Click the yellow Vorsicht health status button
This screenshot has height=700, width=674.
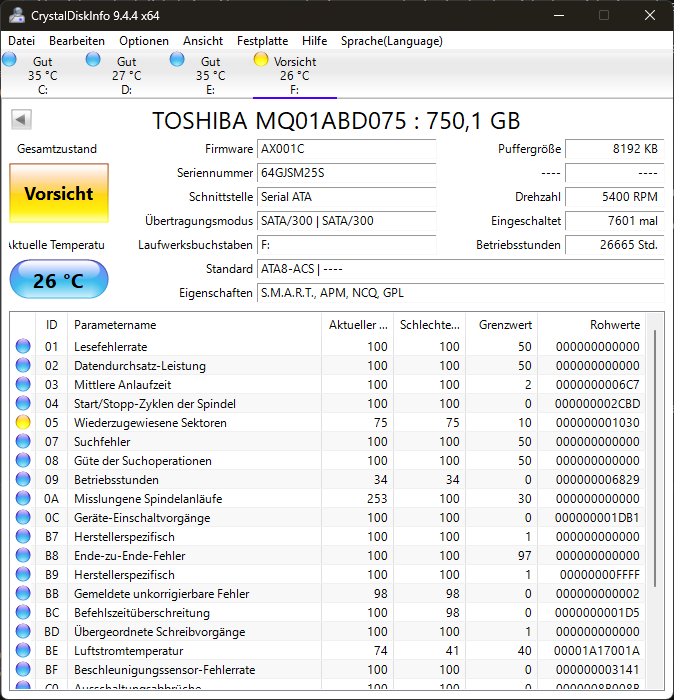tap(59, 193)
